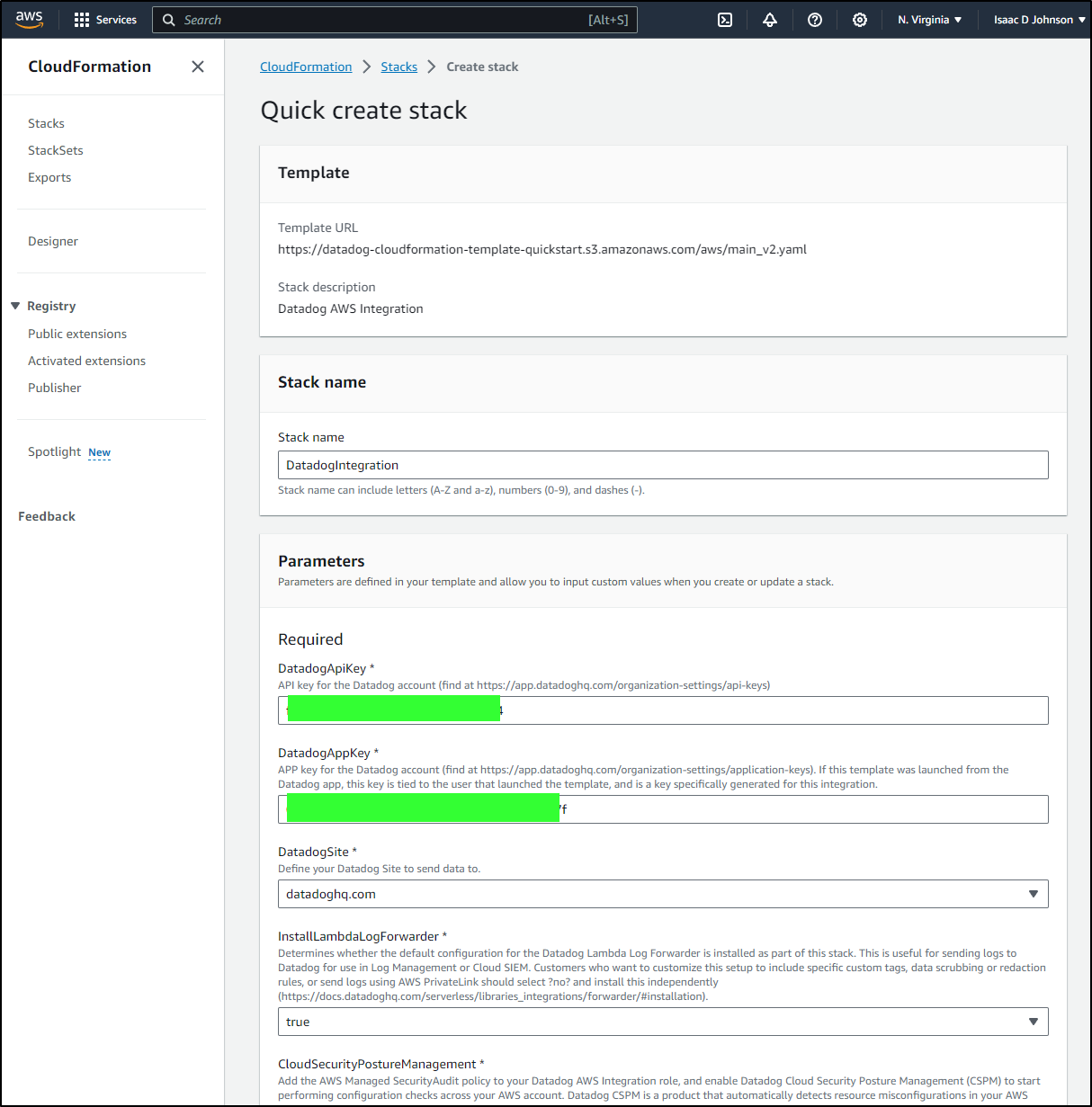
Task: Open the InstallLambdaLogForwarder dropdown
Action: pyautogui.click(x=663, y=1022)
